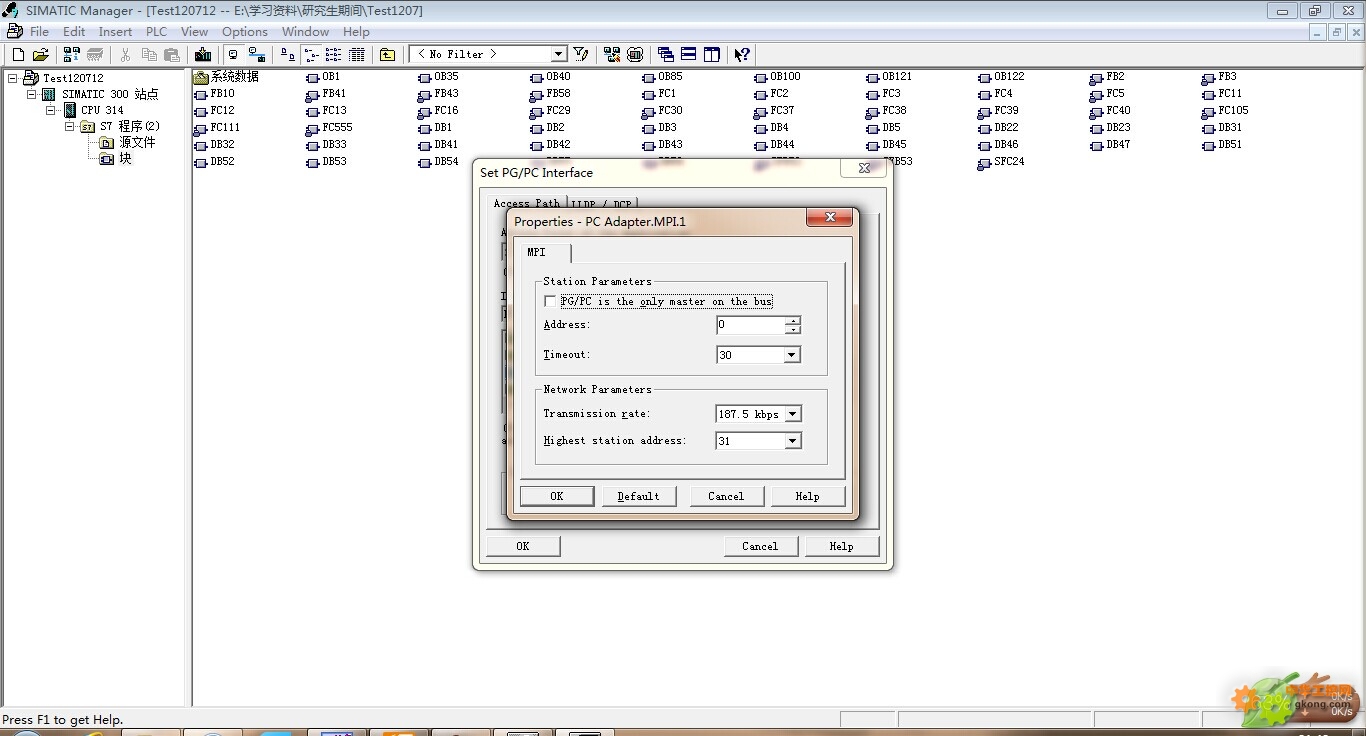The image size is (1366, 736).
Task: Collapse the S7 程序(2) tree node
Action: (70, 126)
